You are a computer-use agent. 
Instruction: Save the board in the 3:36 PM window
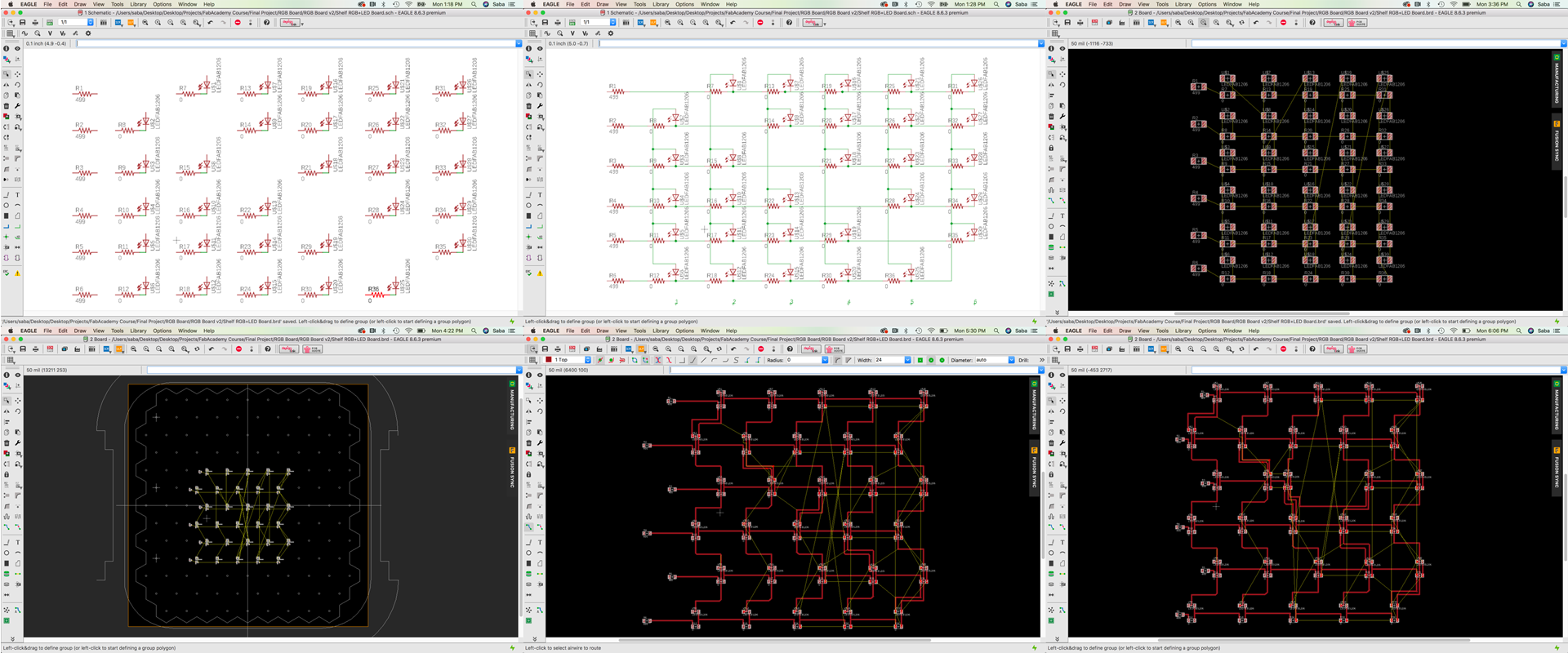[x=1067, y=22]
